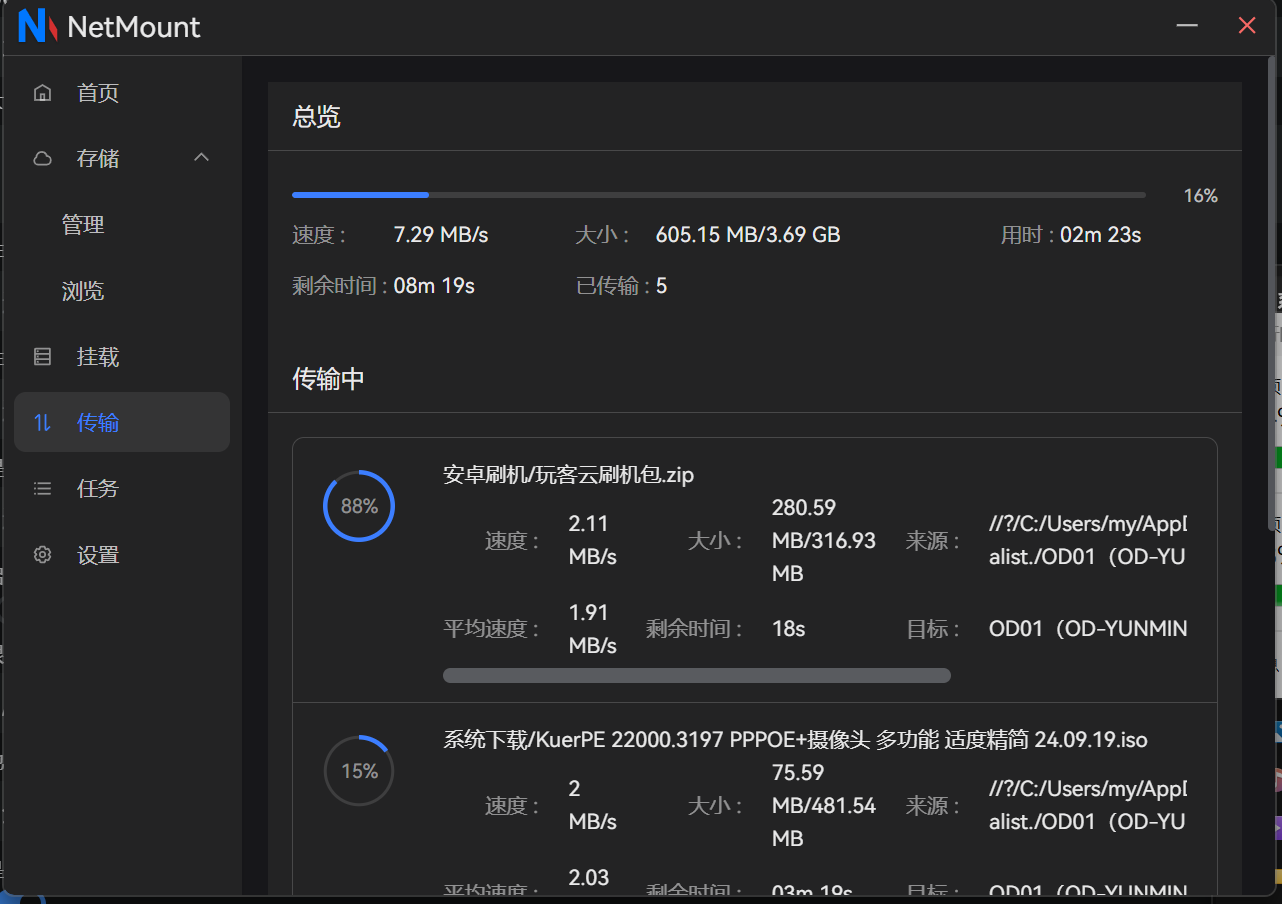Click the 1.91 MB/s average speed value
Image resolution: width=1283 pixels, height=905 pixels.
[x=593, y=629]
